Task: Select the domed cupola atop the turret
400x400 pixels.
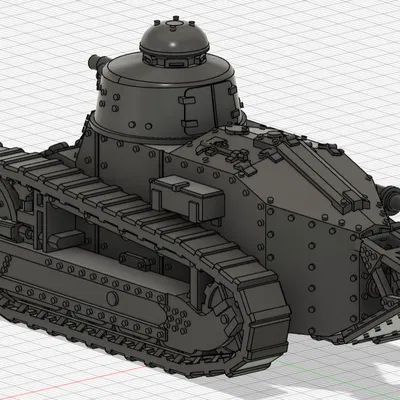Action: (175, 41)
